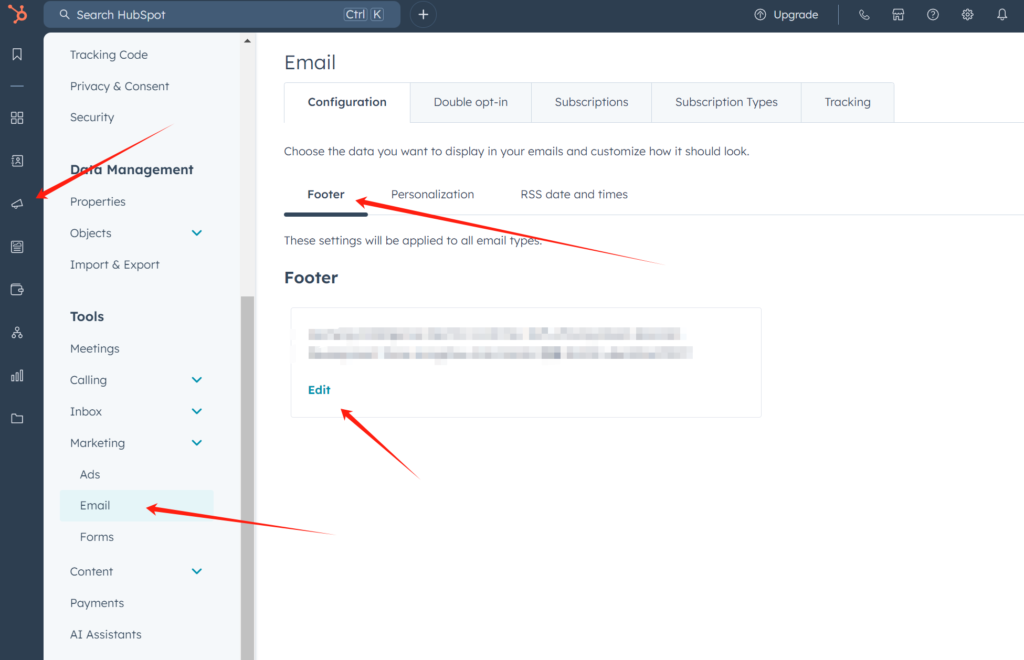The width and height of the screenshot is (1024, 660).
Task: Open the Marketing megaphone icon
Action: coord(17,204)
